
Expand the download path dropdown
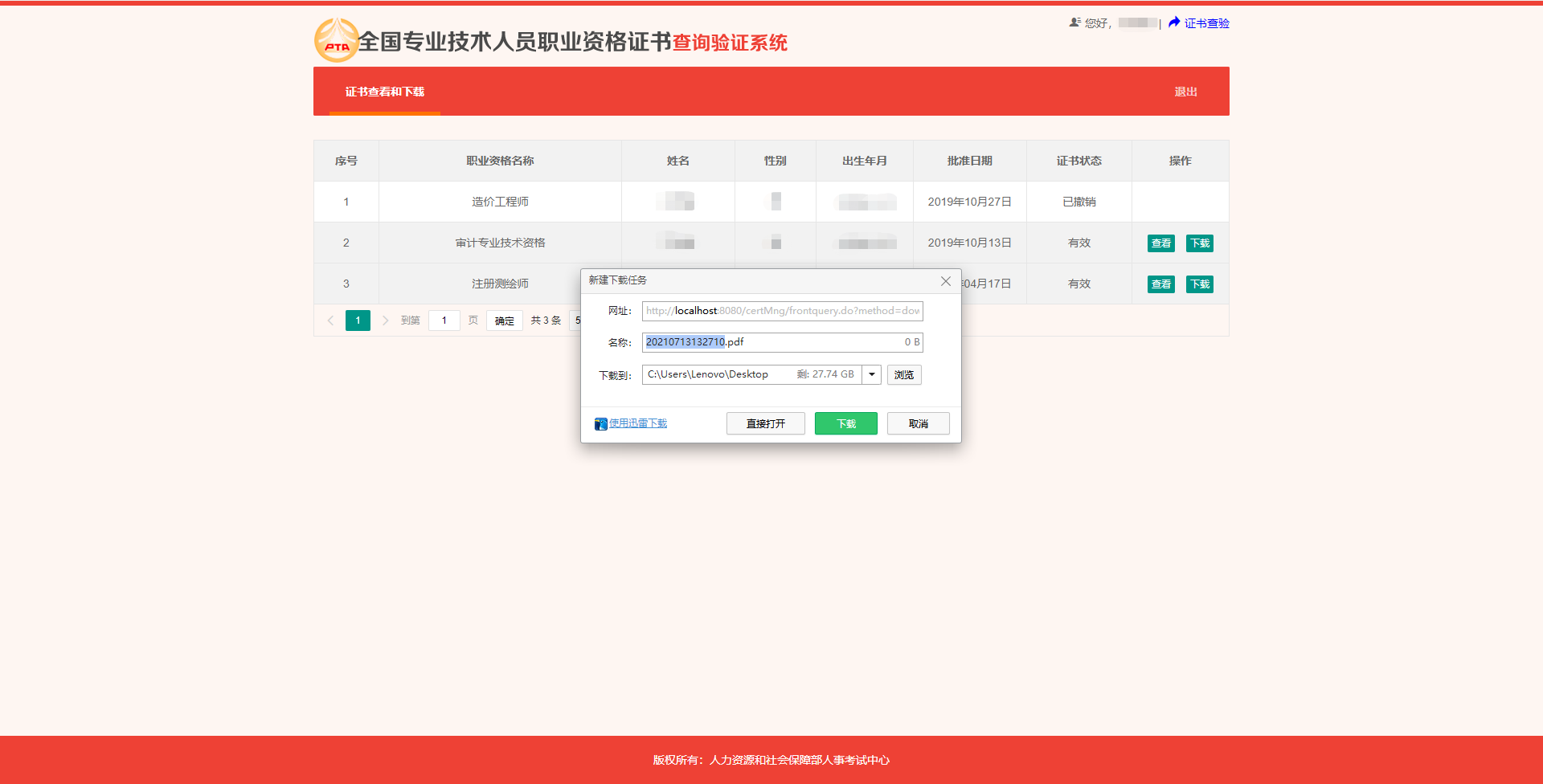tap(872, 375)
